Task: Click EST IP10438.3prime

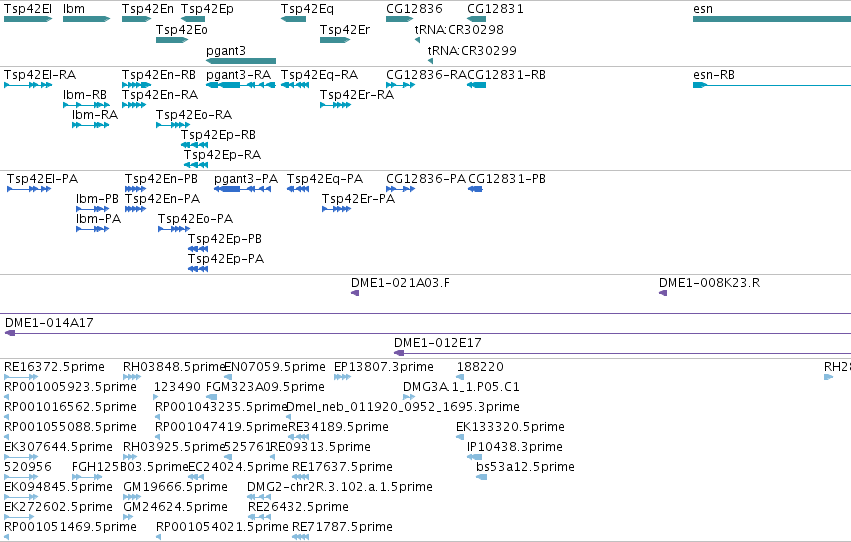Action: (x=474, y=457)
